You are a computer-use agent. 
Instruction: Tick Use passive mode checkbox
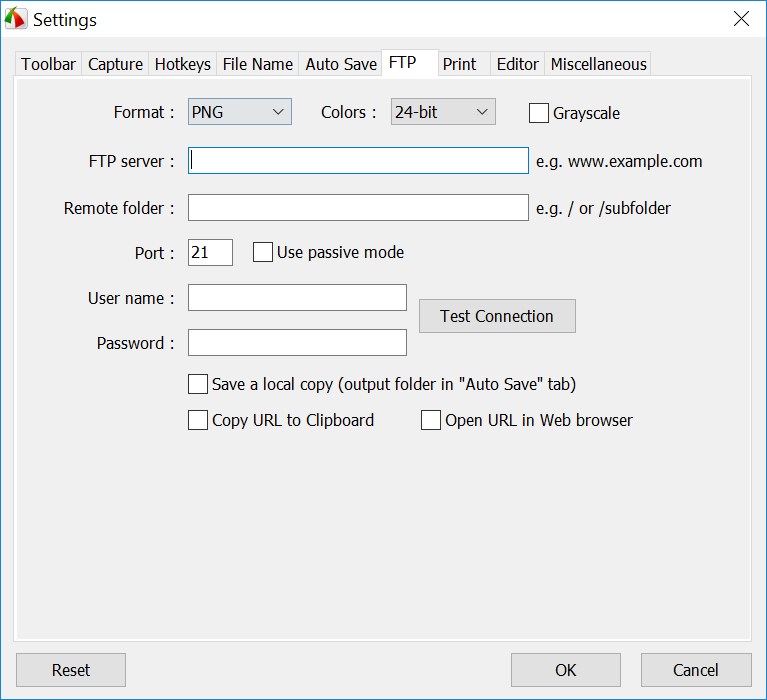pyautogui.click(x=263, y=252)
